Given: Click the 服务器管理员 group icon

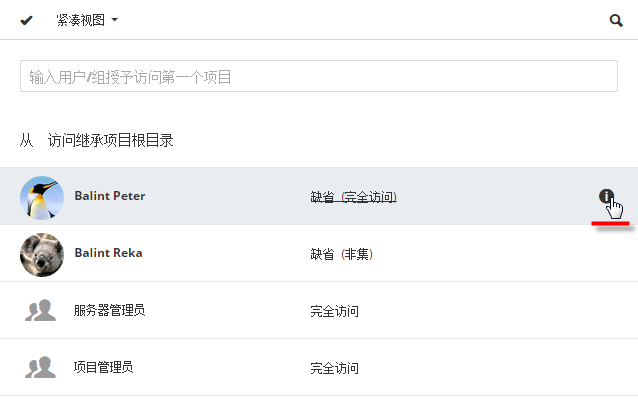Looking at the screenshot, I should click(40, 311).
